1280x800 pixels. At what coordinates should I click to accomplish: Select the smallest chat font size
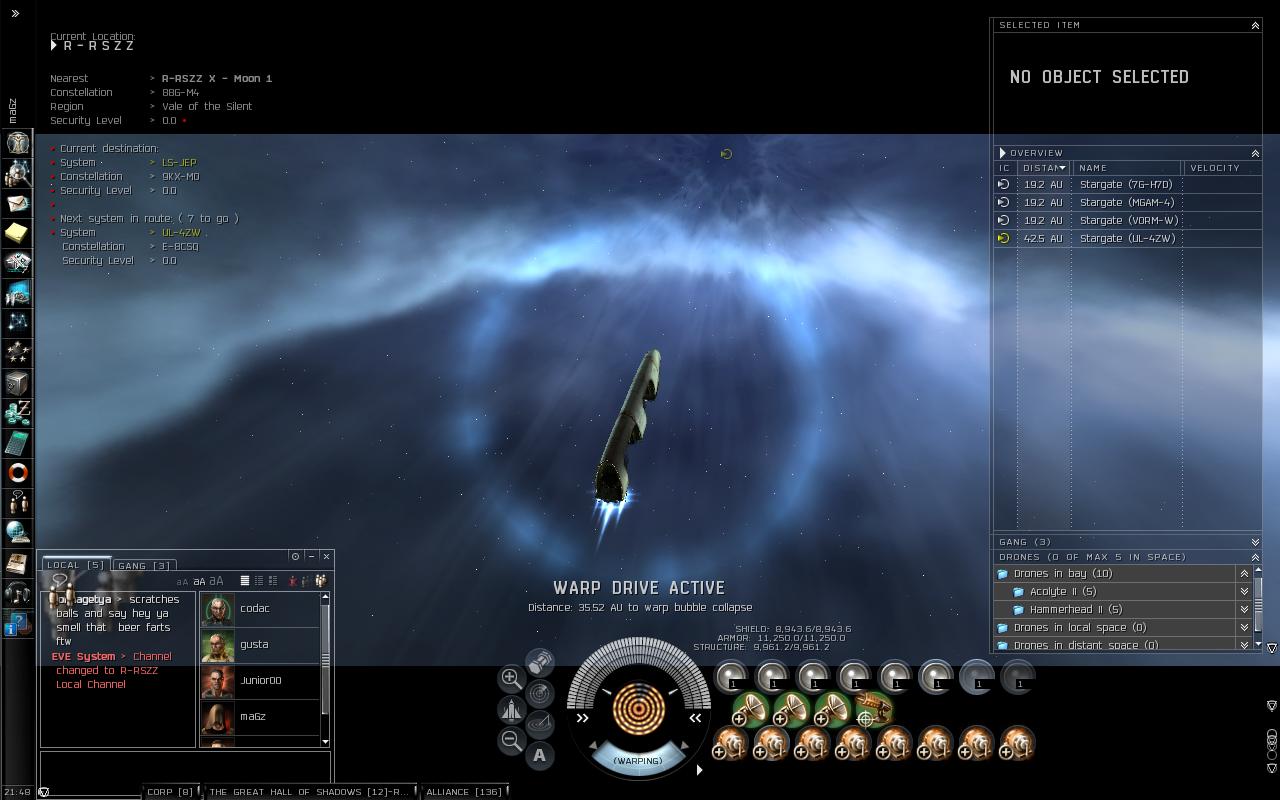click(x=182, y=582)
